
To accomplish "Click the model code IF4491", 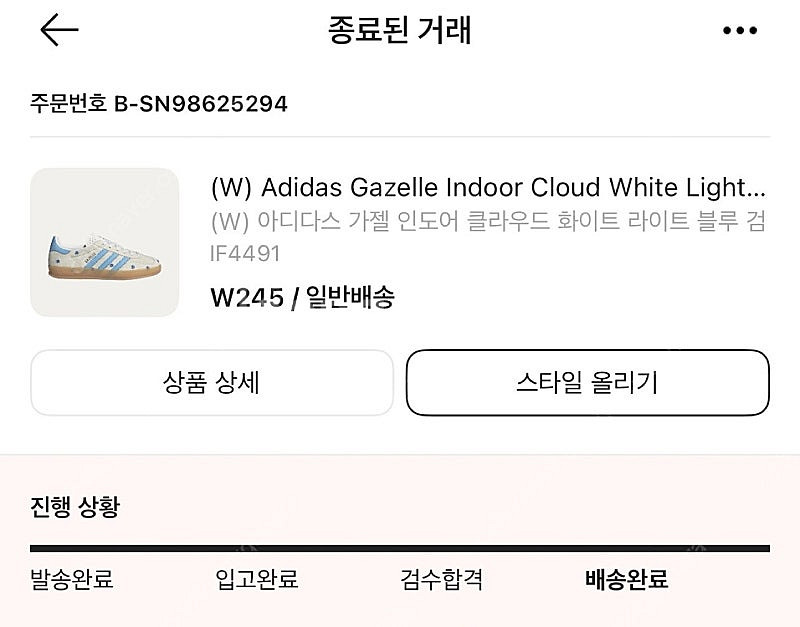I will click(x=245, y=254).
